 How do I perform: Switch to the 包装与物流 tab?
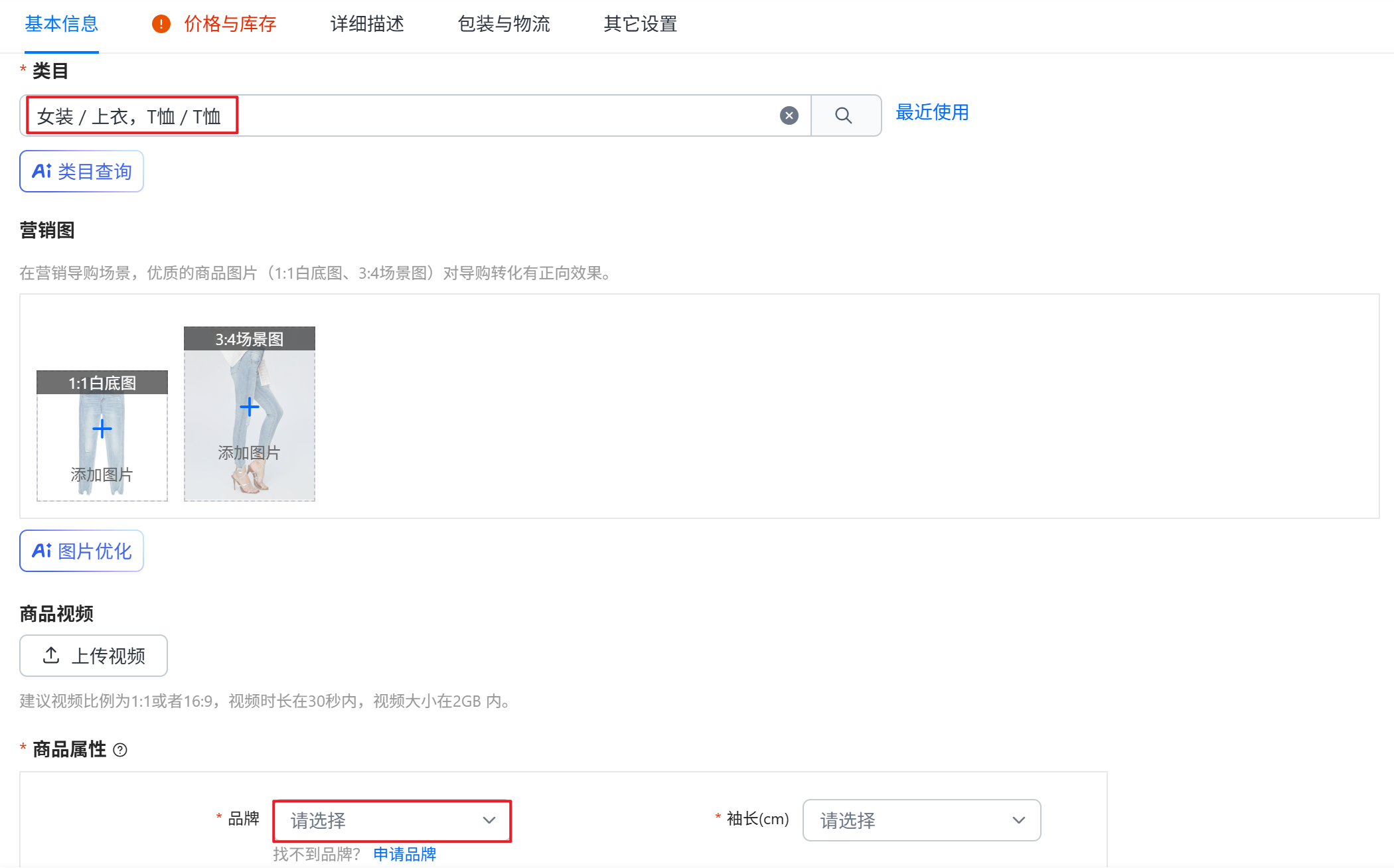click(504, 25)
